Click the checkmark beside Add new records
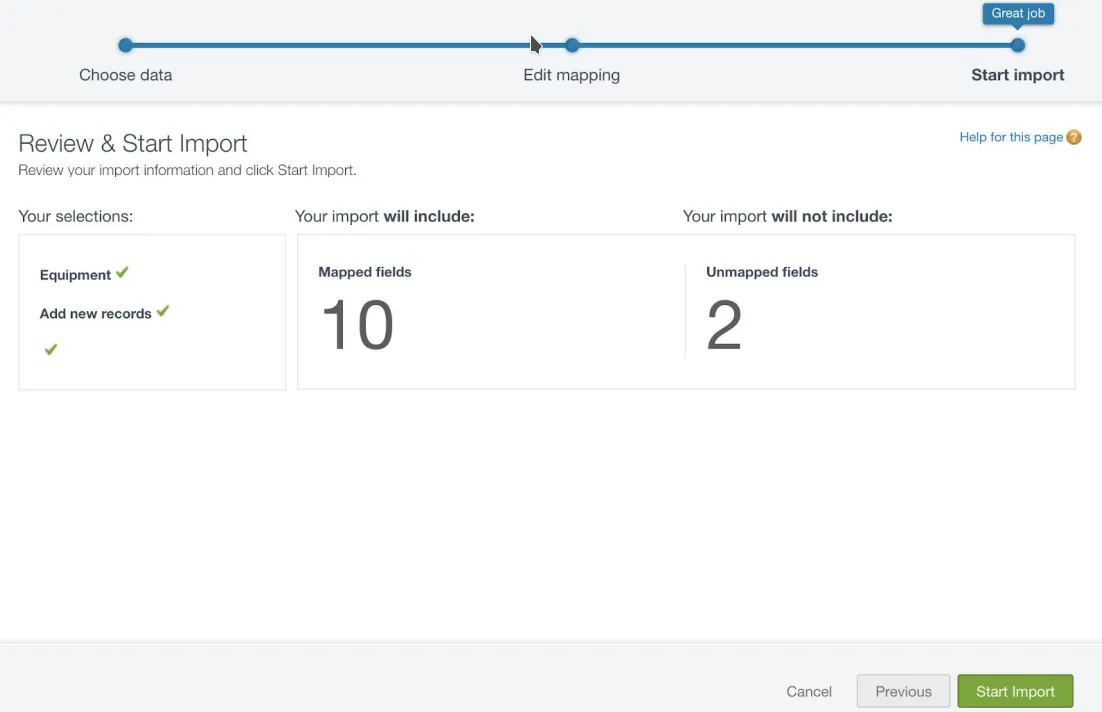 click(x=163, y=311)
